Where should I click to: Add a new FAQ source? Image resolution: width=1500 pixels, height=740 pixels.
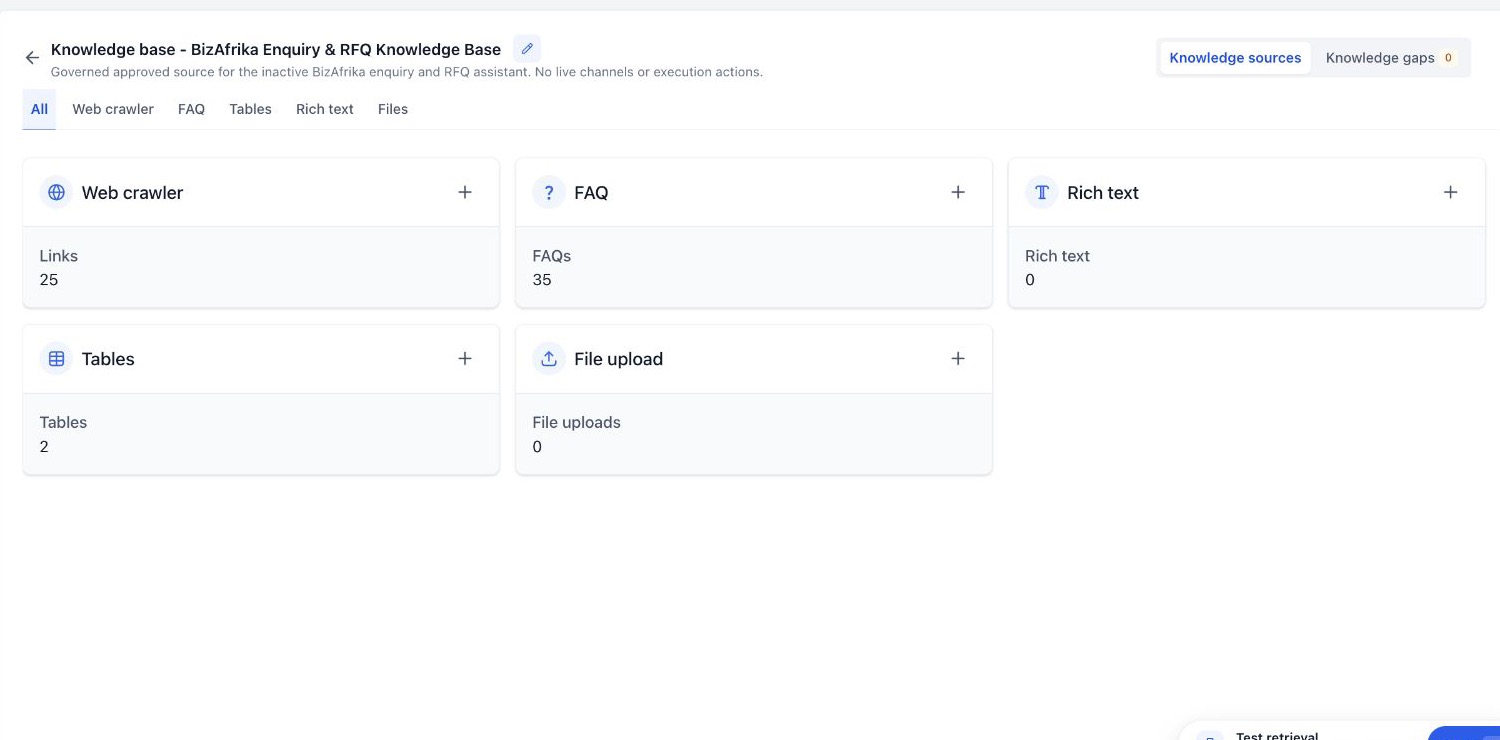click(x=958, y=192)
